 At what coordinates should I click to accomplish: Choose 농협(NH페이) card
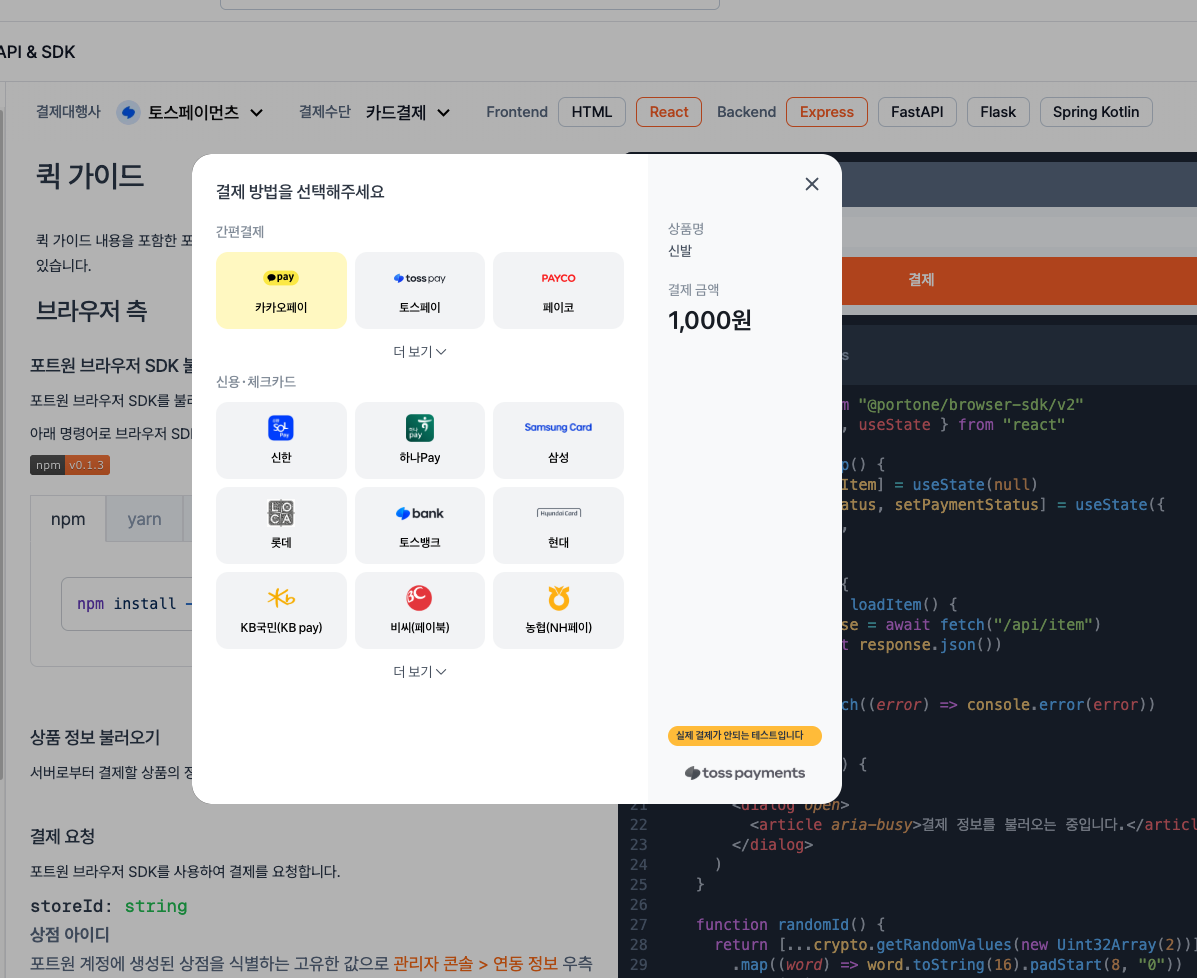558,610
